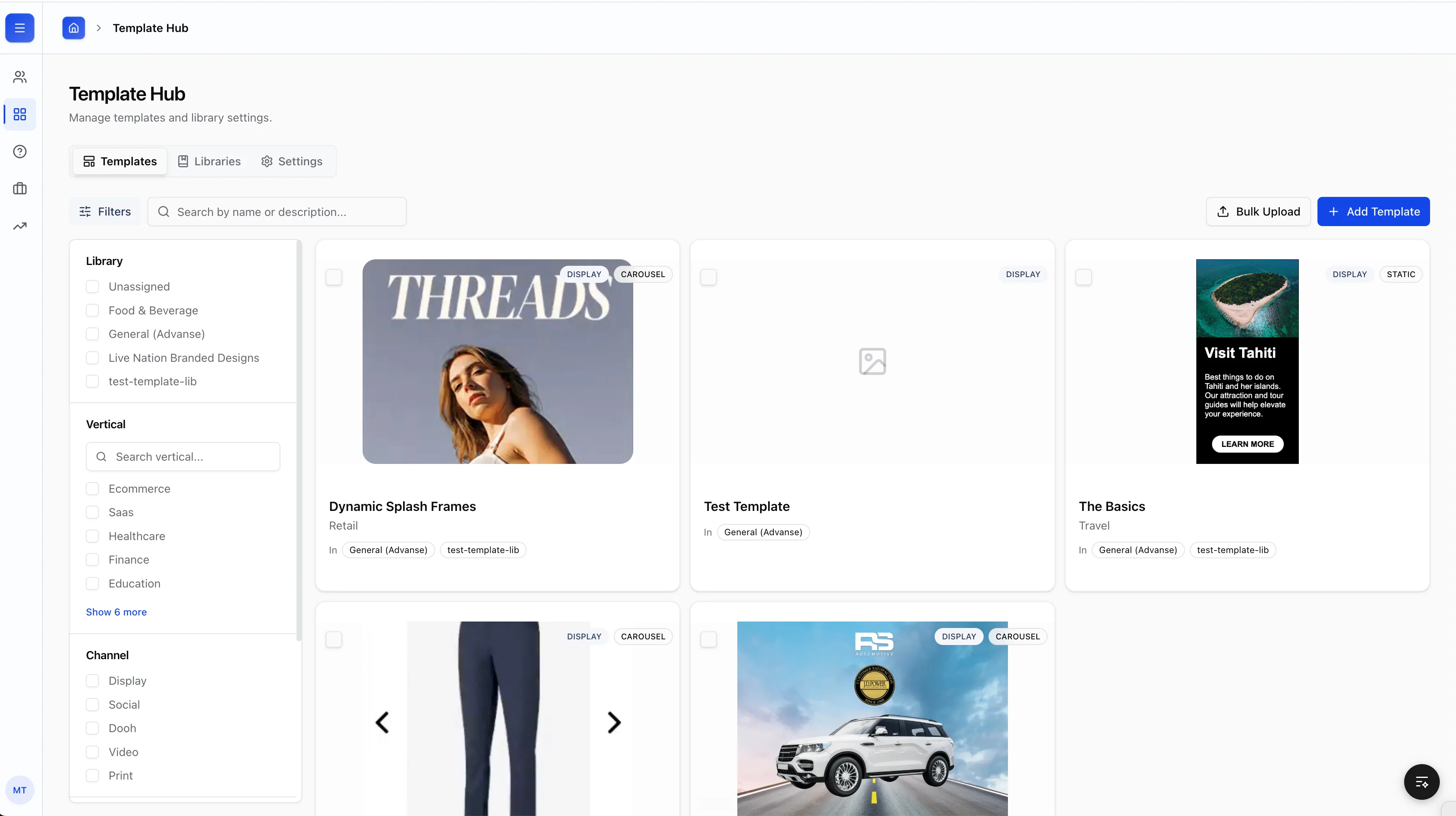1456x816 pixels.
Task: Check the Dooh channel filter
Action: coord(92,728)
